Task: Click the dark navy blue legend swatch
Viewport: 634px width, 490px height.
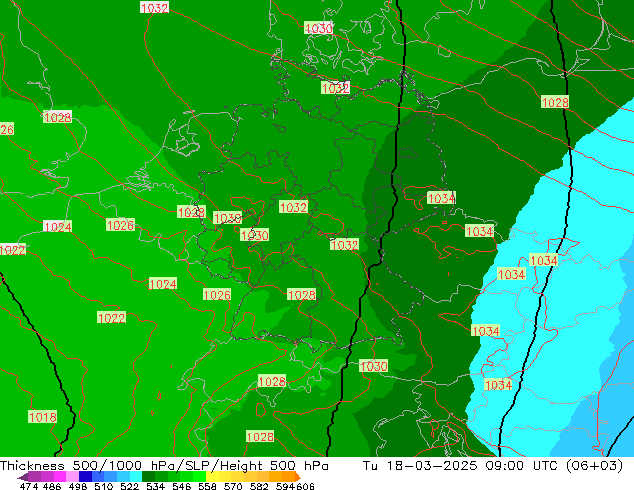Action: point(85,477)
